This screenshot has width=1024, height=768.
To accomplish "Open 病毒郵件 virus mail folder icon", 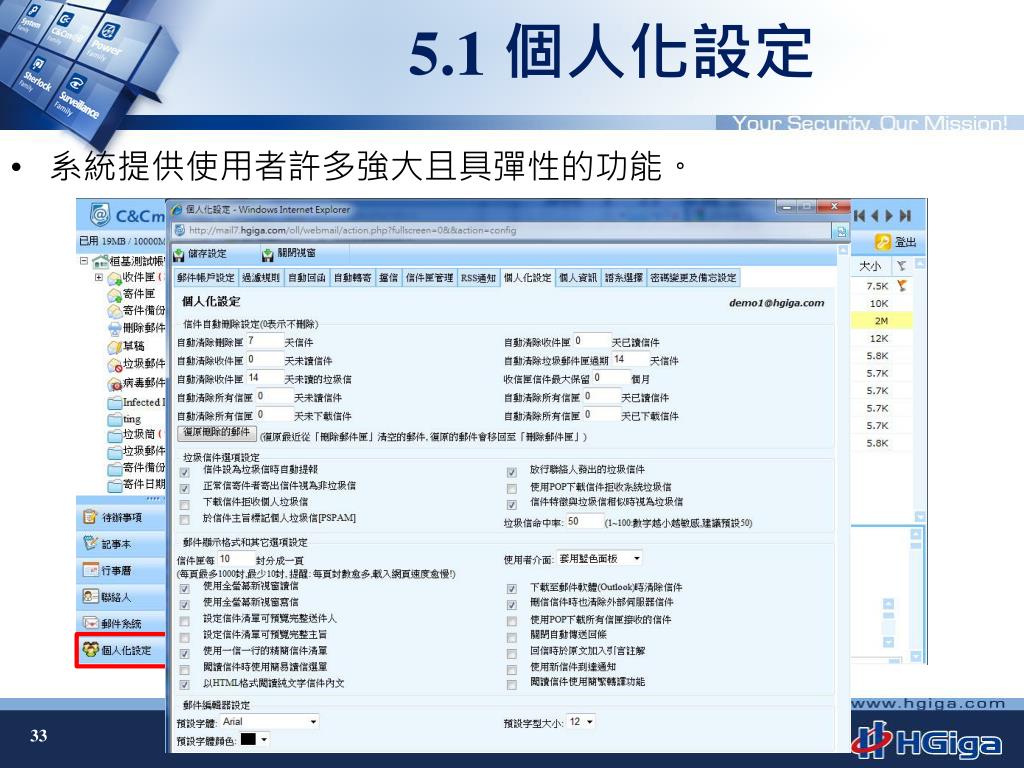I will click(x=114, y=383).
